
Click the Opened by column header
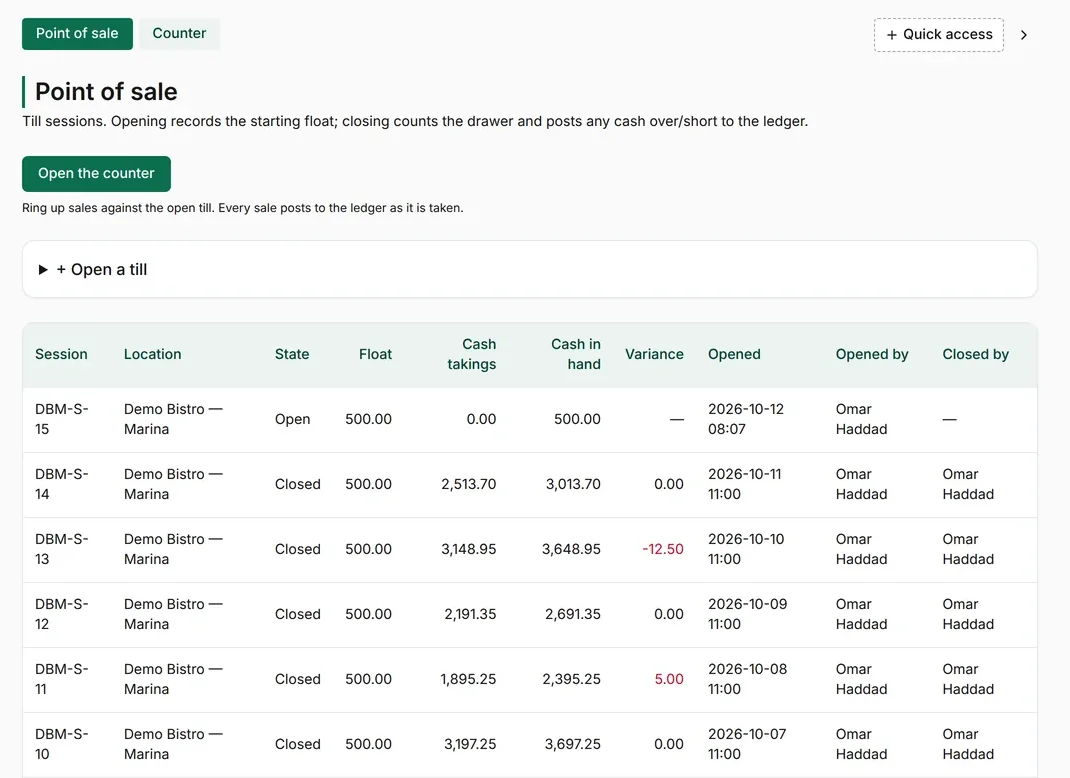point(872,354)
